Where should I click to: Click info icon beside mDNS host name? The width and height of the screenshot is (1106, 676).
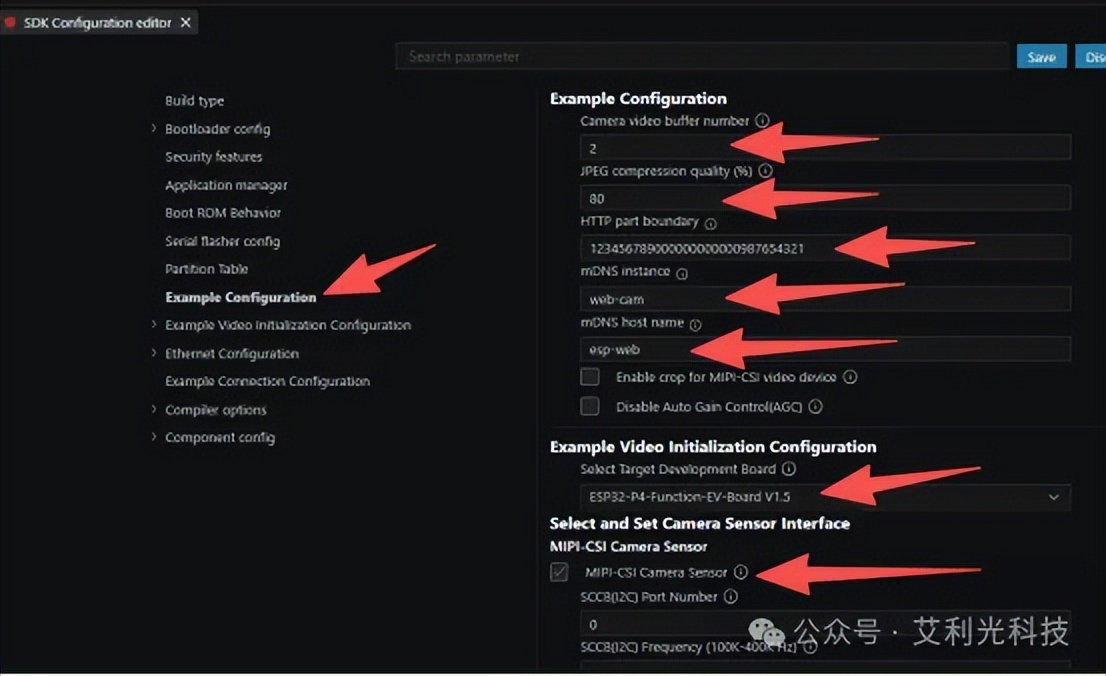click(x=695, y=325)
